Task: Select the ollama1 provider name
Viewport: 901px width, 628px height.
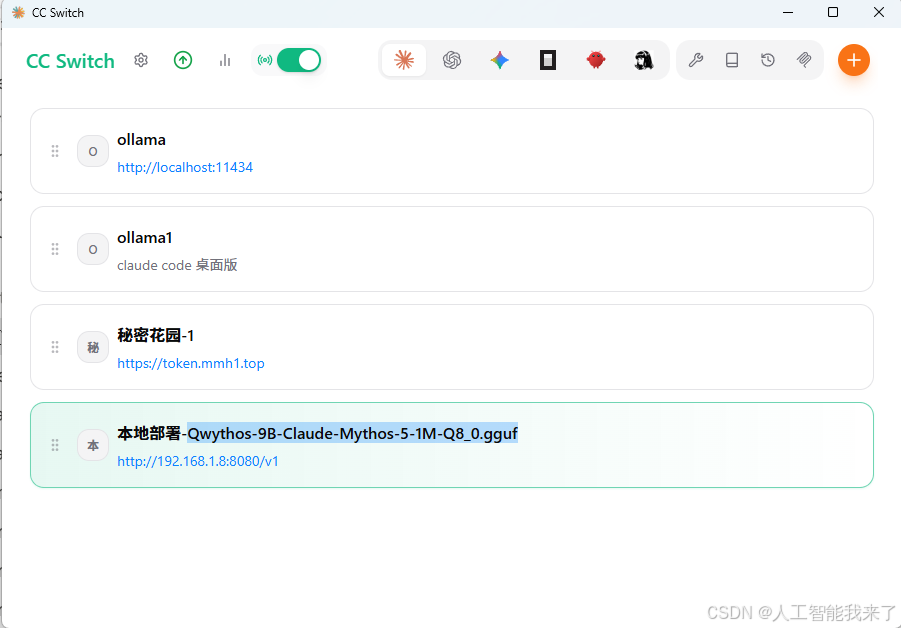Action: click(145, 238)
